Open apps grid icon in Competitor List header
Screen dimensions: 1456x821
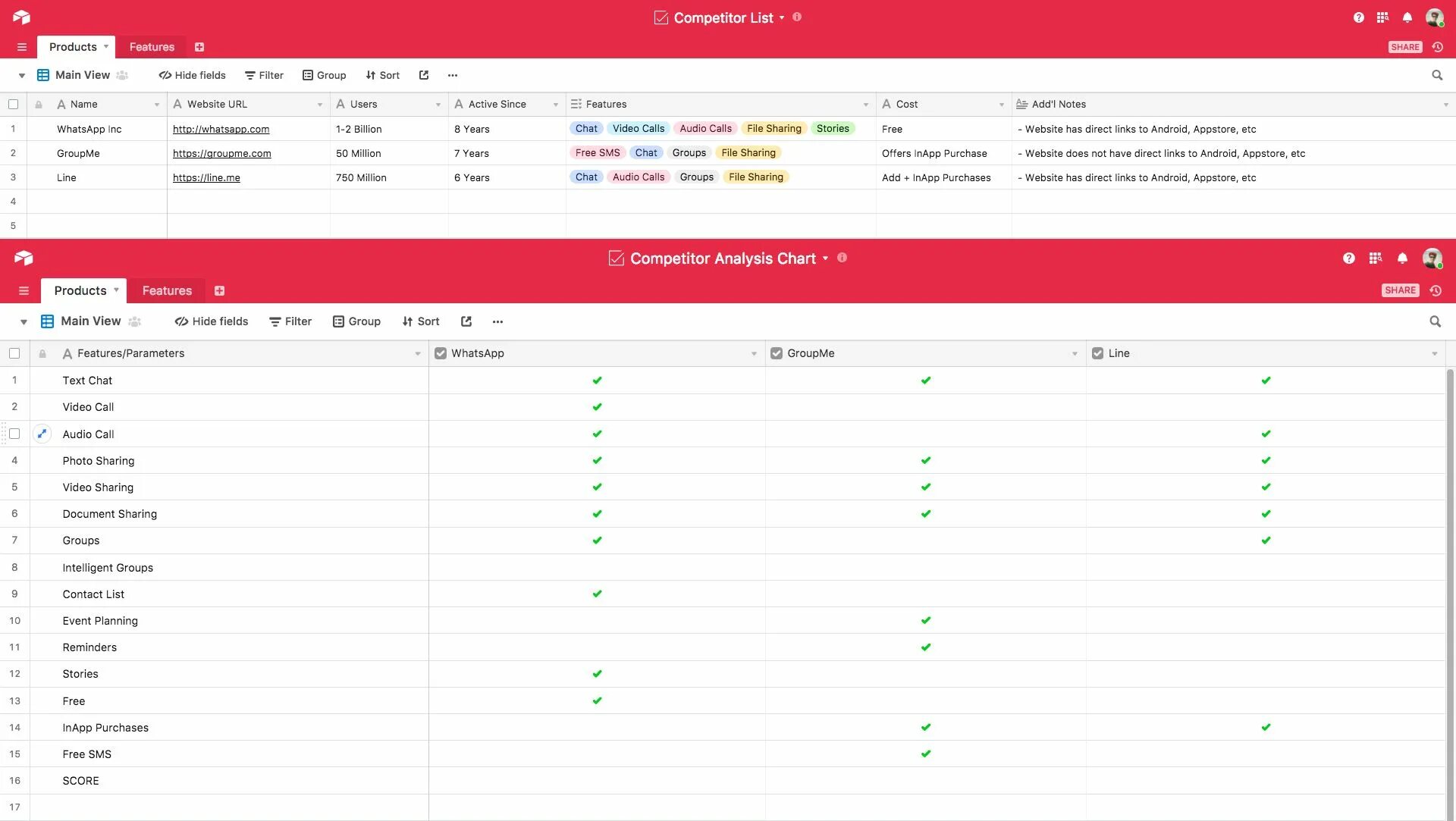point(1382,17)
